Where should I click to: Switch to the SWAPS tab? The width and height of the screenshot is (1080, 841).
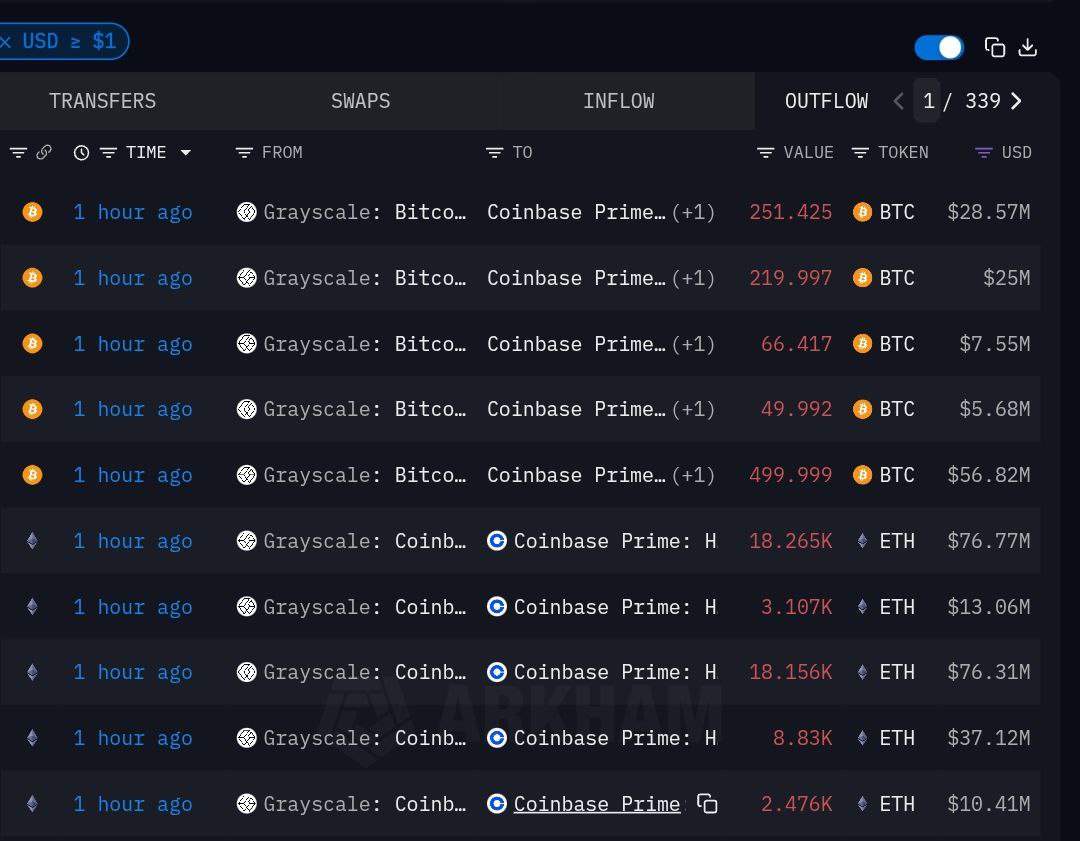pos(360,101)
